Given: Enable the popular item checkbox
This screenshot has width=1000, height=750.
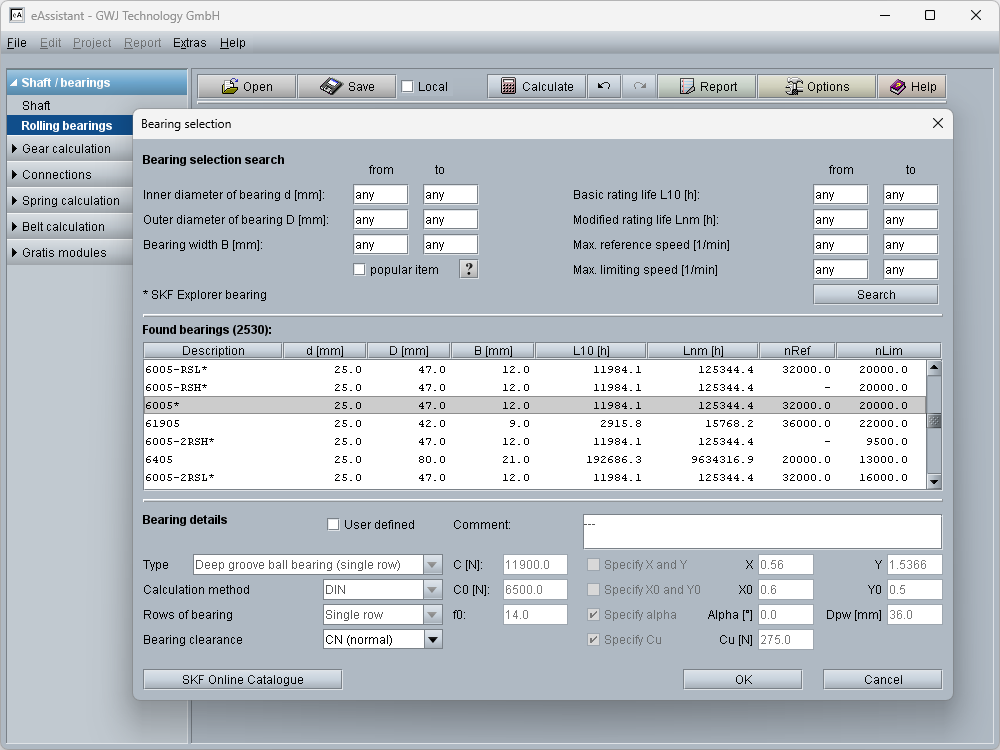Looking at the screenshot, I should coord(359,270).
